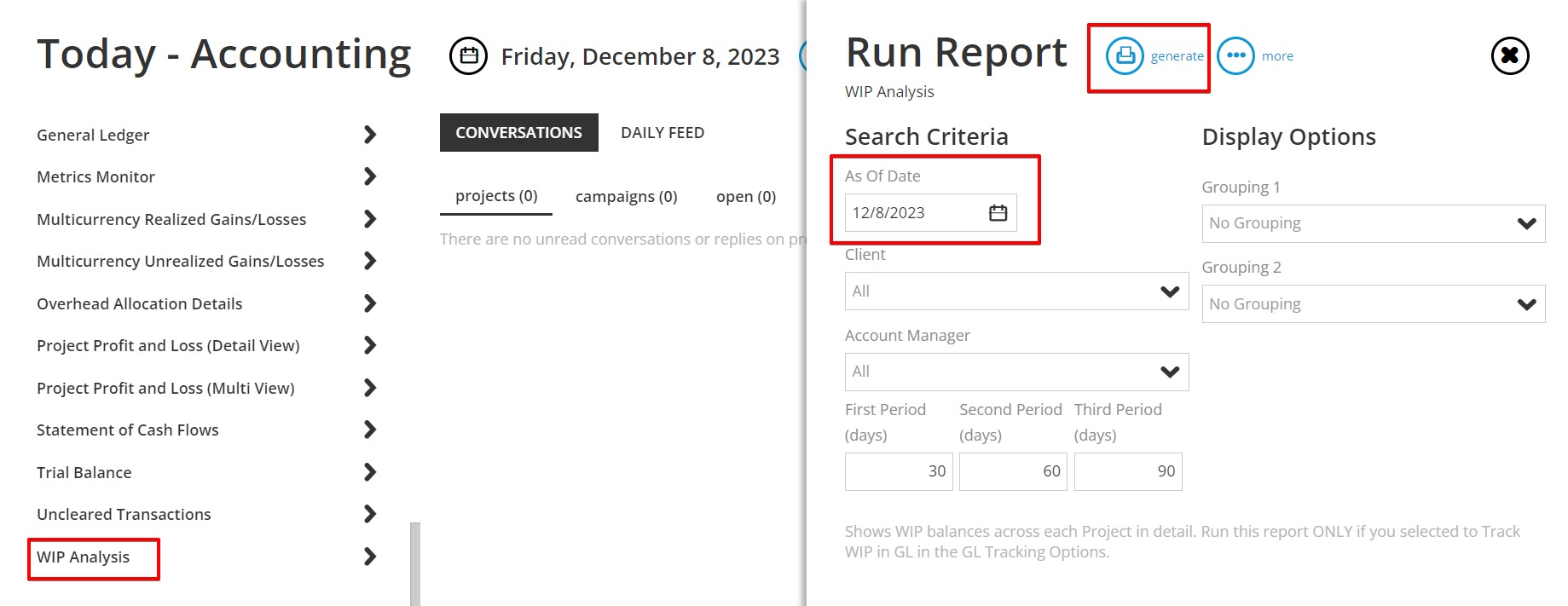Expand the Grouping 2 dropdown
This screenshot has height=606, width=1568.
1374,304
